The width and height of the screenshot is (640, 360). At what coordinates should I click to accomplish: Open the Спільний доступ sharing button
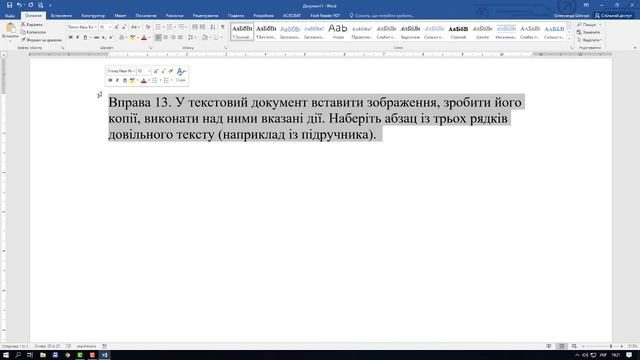(x=613, y=16)
